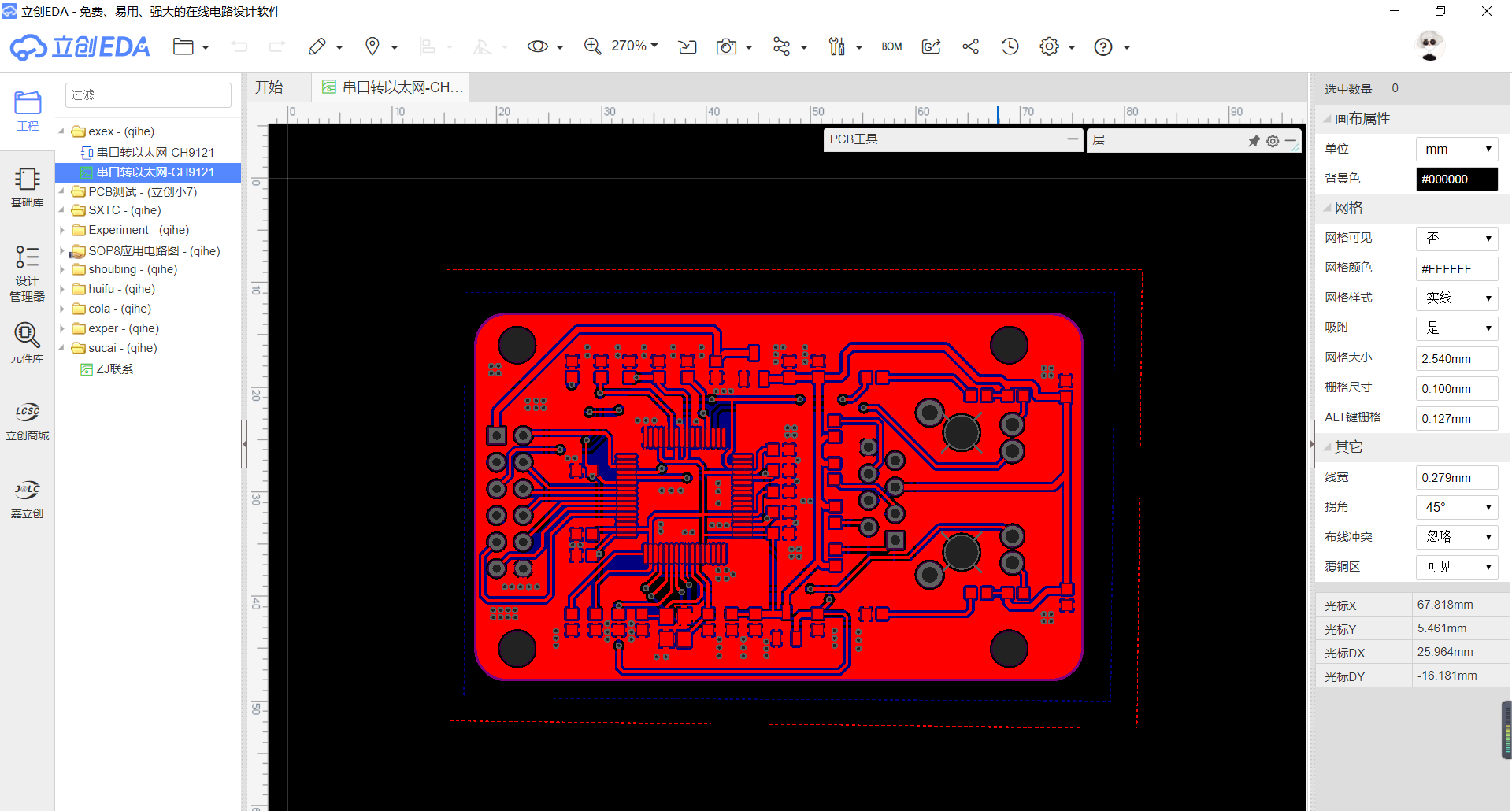Viewport: 1512px width, 811px height.
Task: Click the 过滤 filter input field
Action: pos(148,95)
